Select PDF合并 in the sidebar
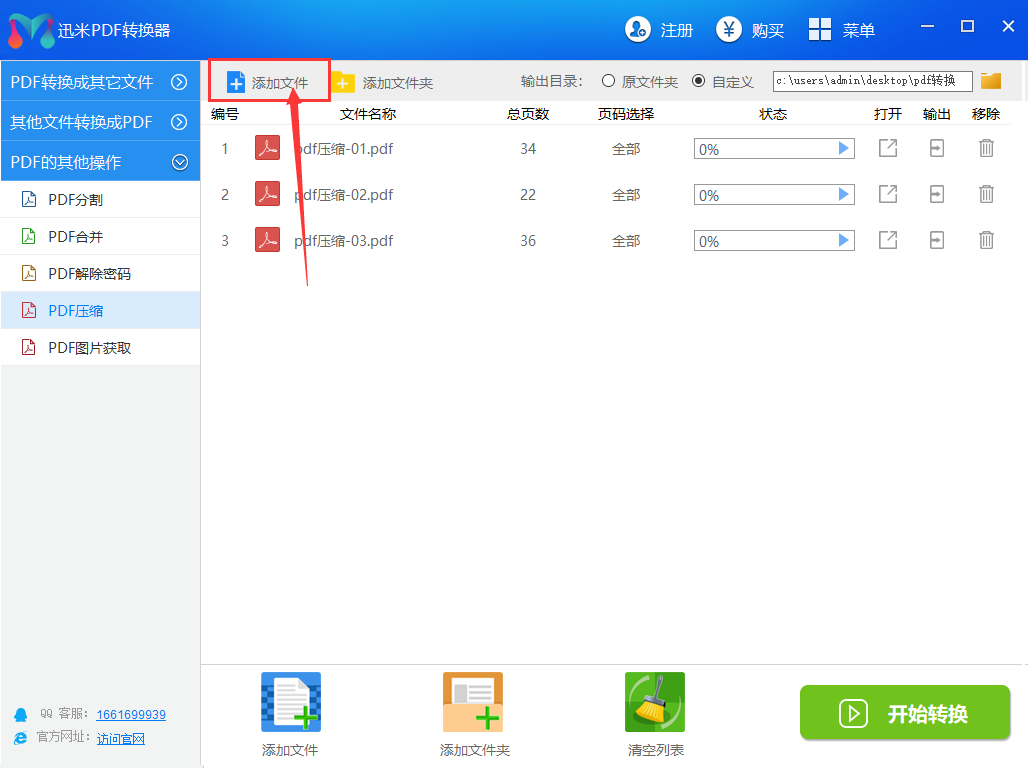The width and height of the screenshot is (1028, 768). click(x=76, y=237)
